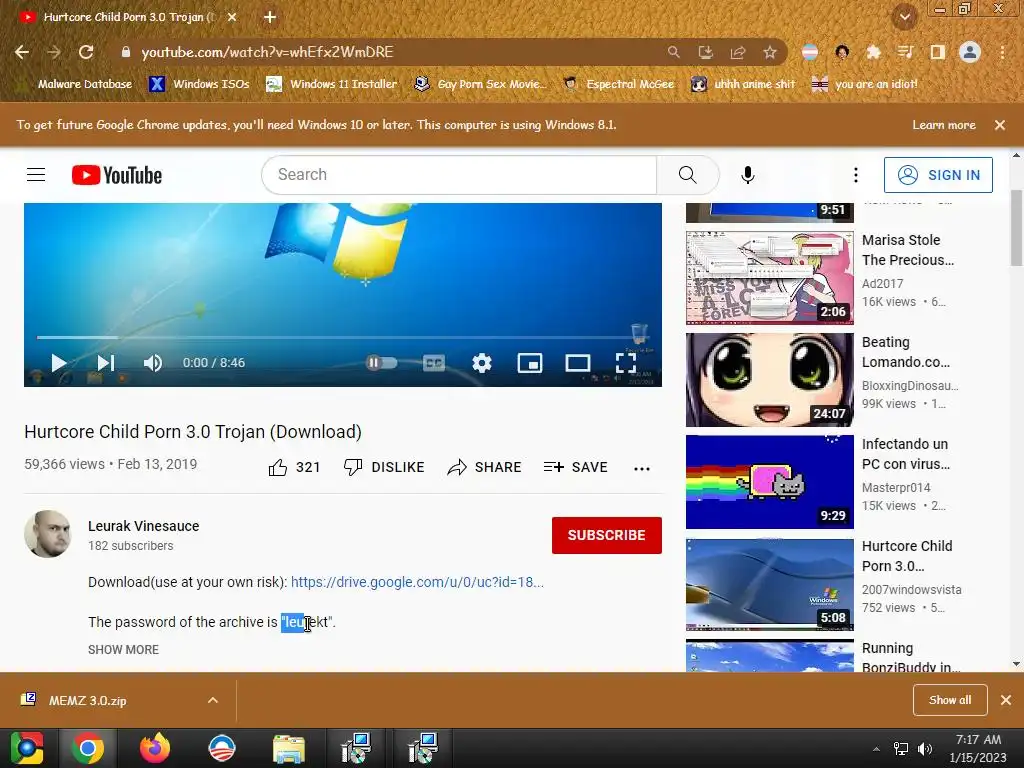Toggle the autoplay switch
1024x768 pixels.
pos(382,362)
